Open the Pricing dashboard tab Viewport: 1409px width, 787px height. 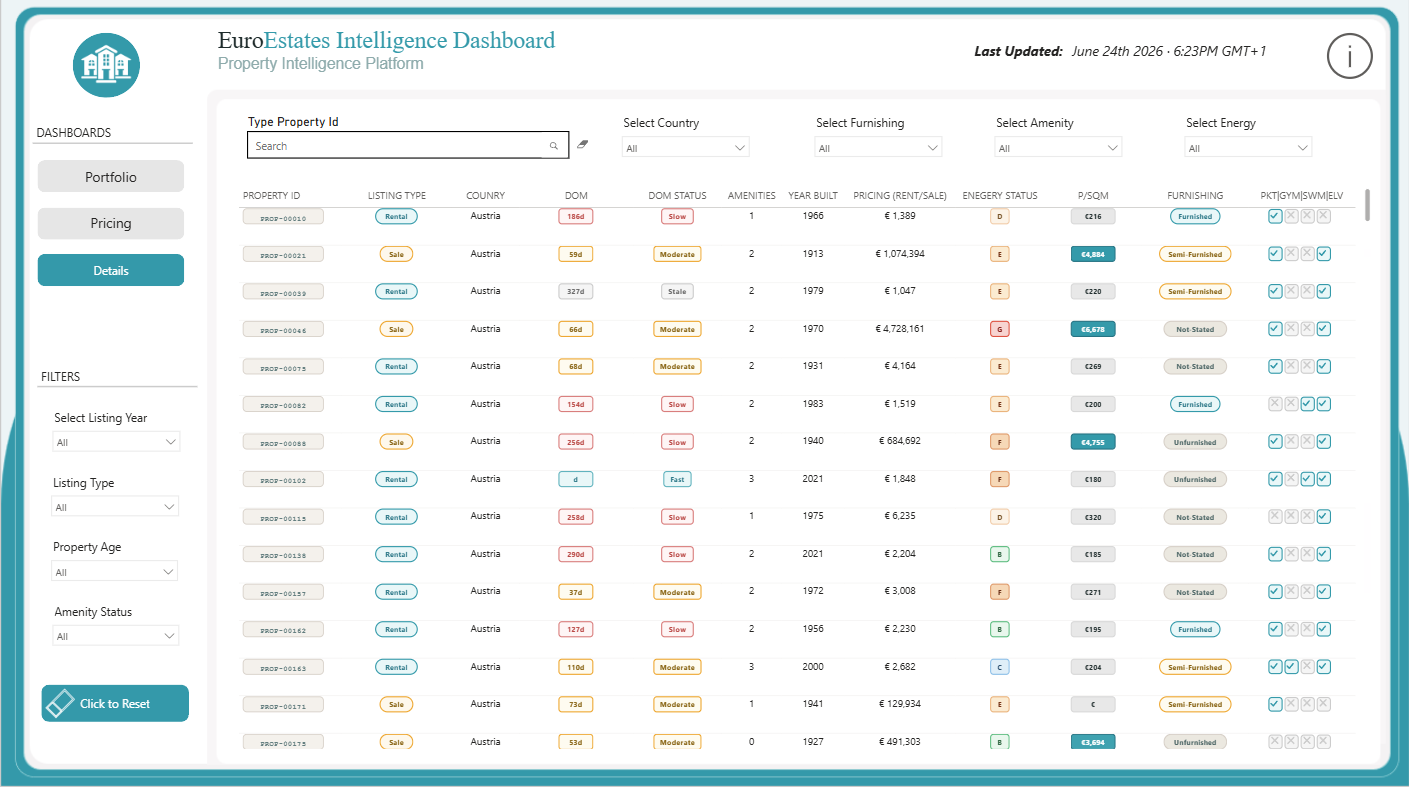coord(111,223)
